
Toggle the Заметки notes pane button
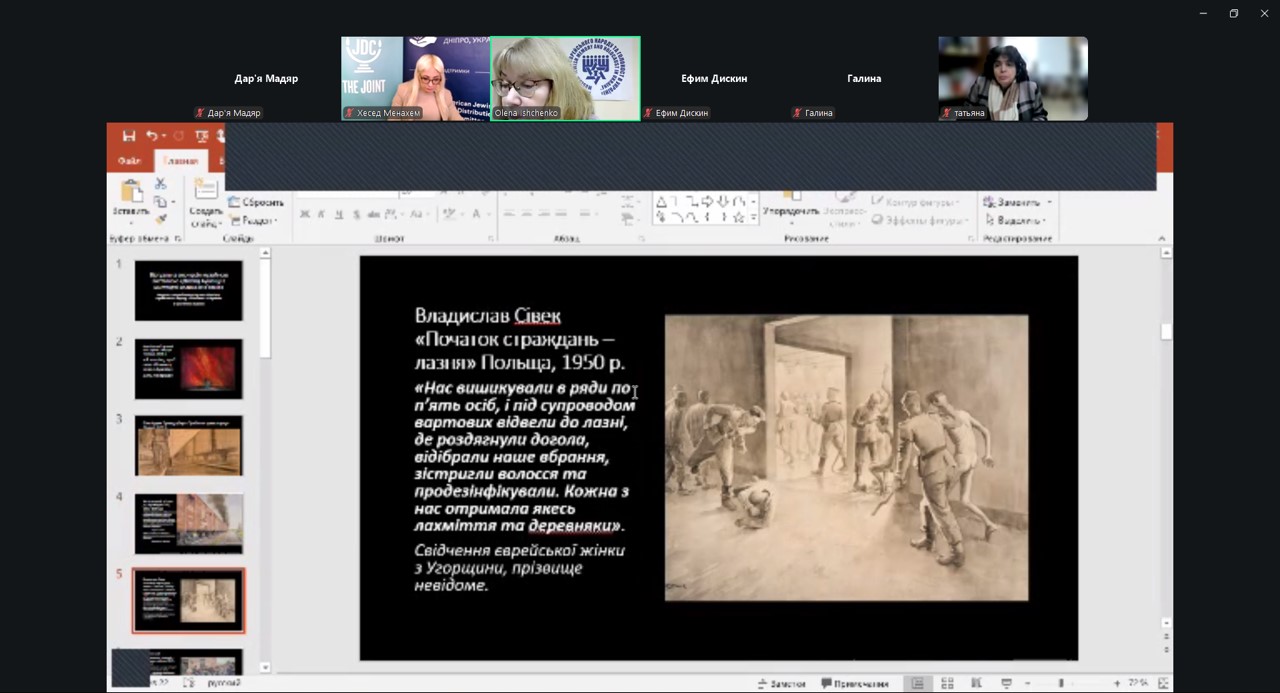click(782, 683)
